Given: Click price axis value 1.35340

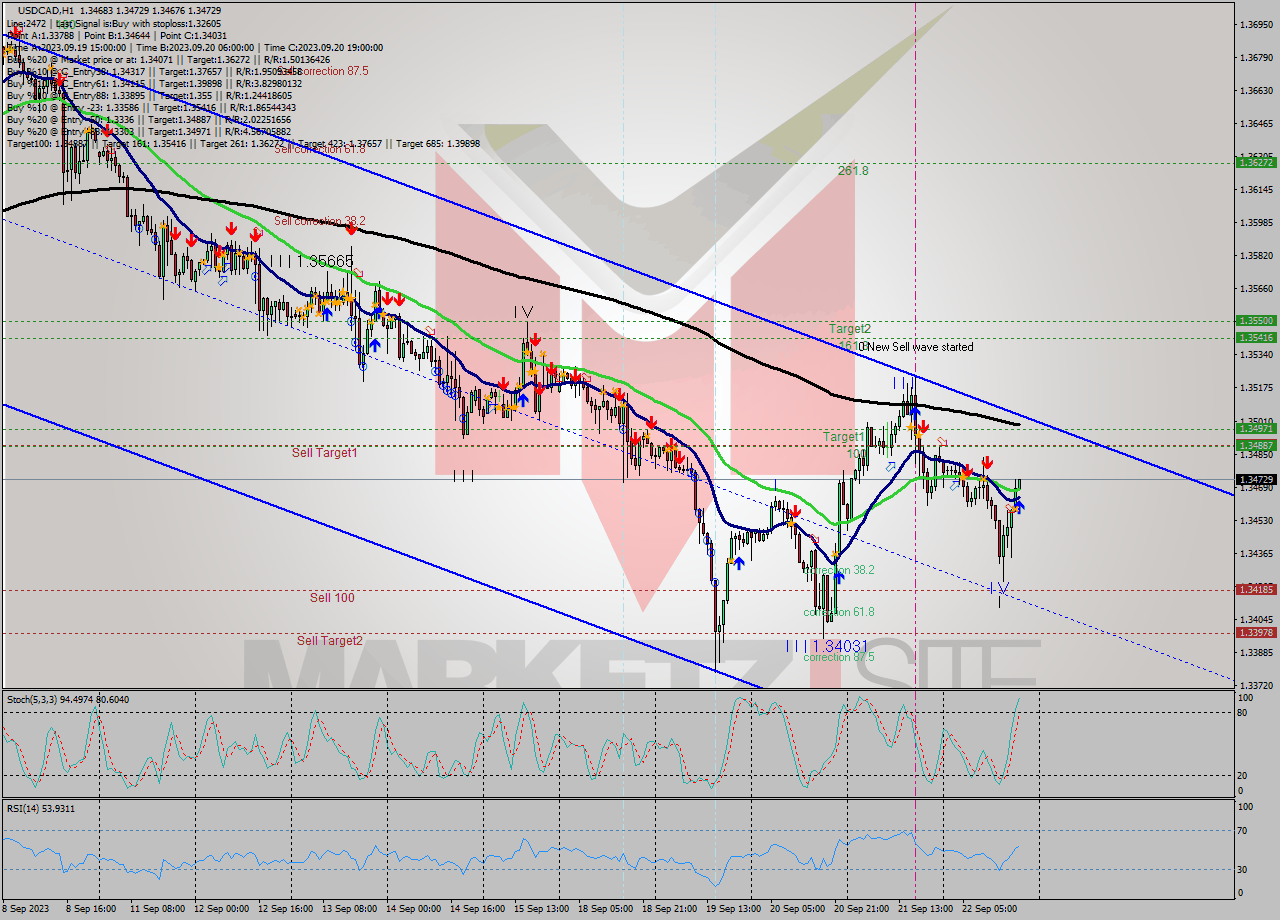Looking at the screenshot, I should tap(1257, 354).
